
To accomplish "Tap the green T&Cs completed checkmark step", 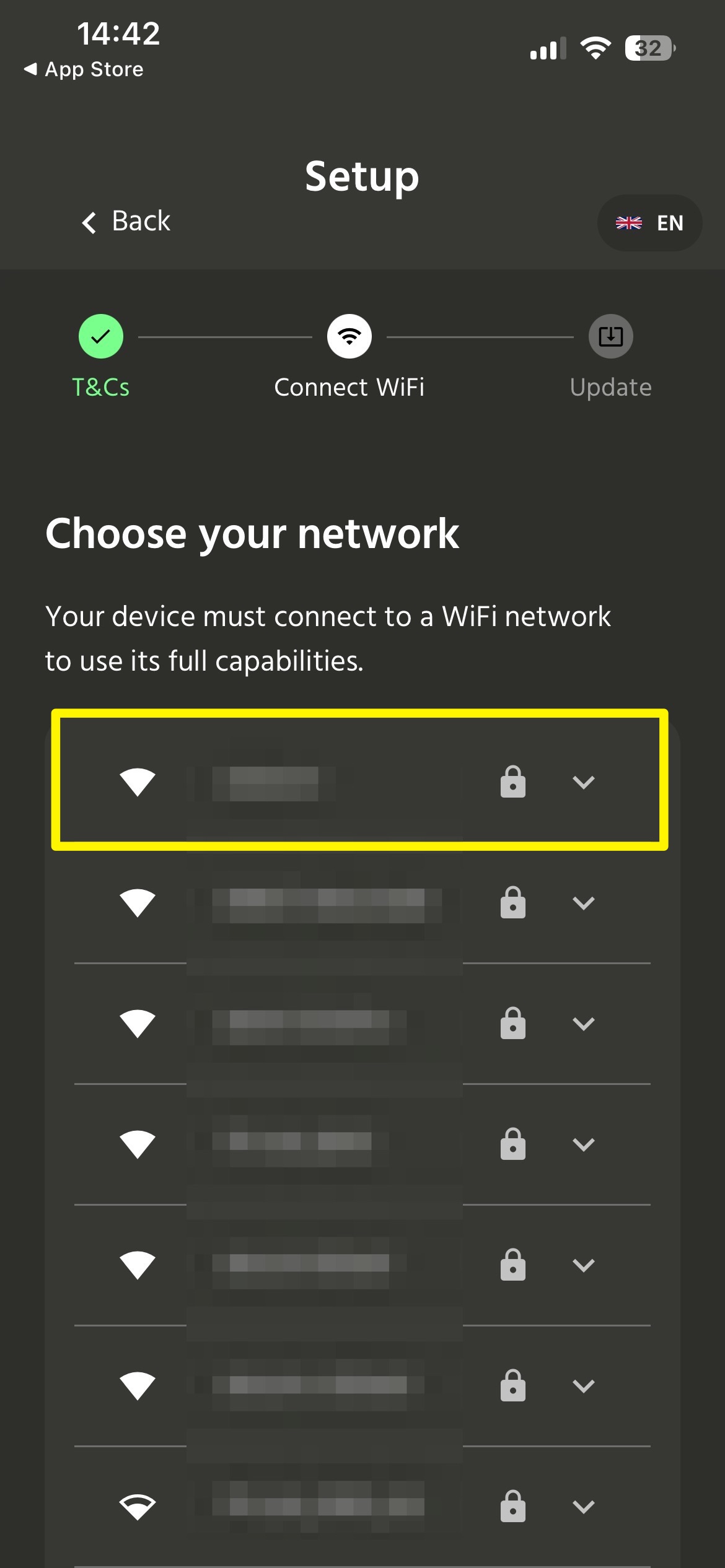I will (101, 336).
